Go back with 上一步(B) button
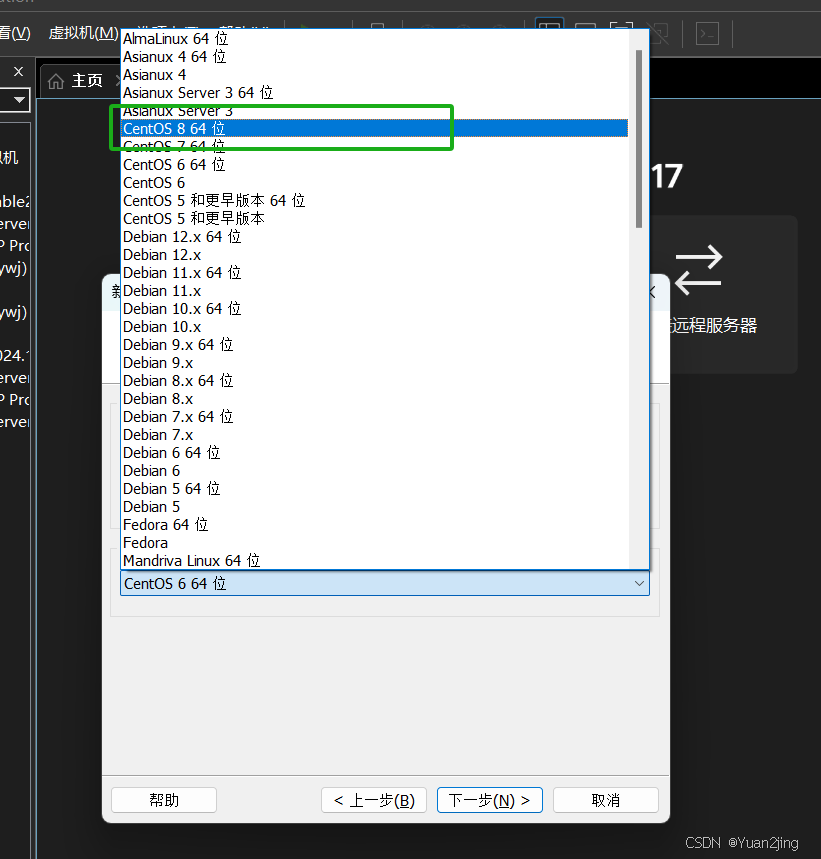Viewport: 821px width, 859px height. (x=374, y=800)
